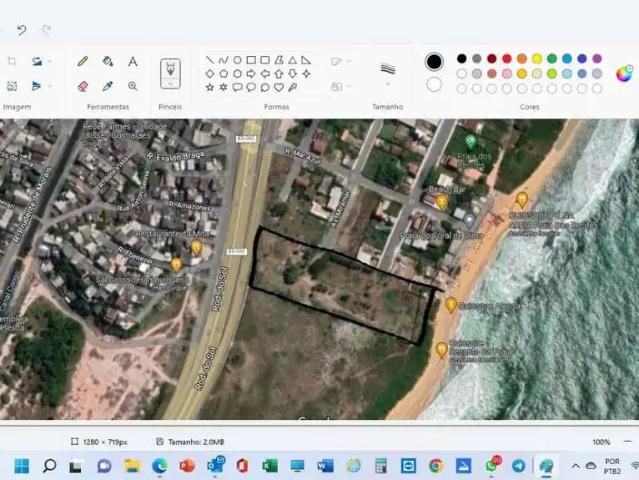Screen dimensions: 639x480
Task: Select the pentagon shape
Action: coord(223,74)
